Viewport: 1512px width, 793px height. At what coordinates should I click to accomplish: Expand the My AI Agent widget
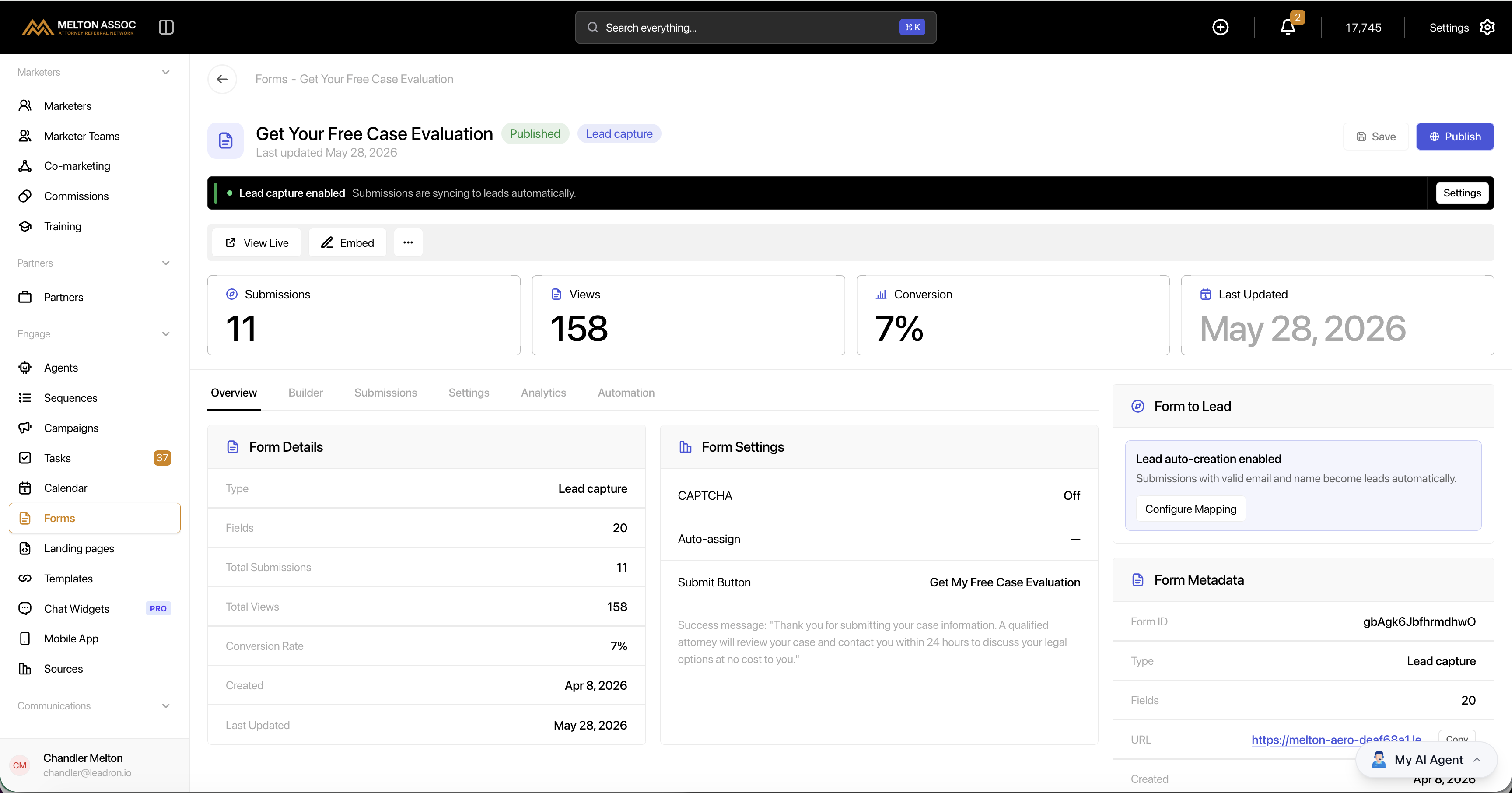click(x=1426, y=760)
